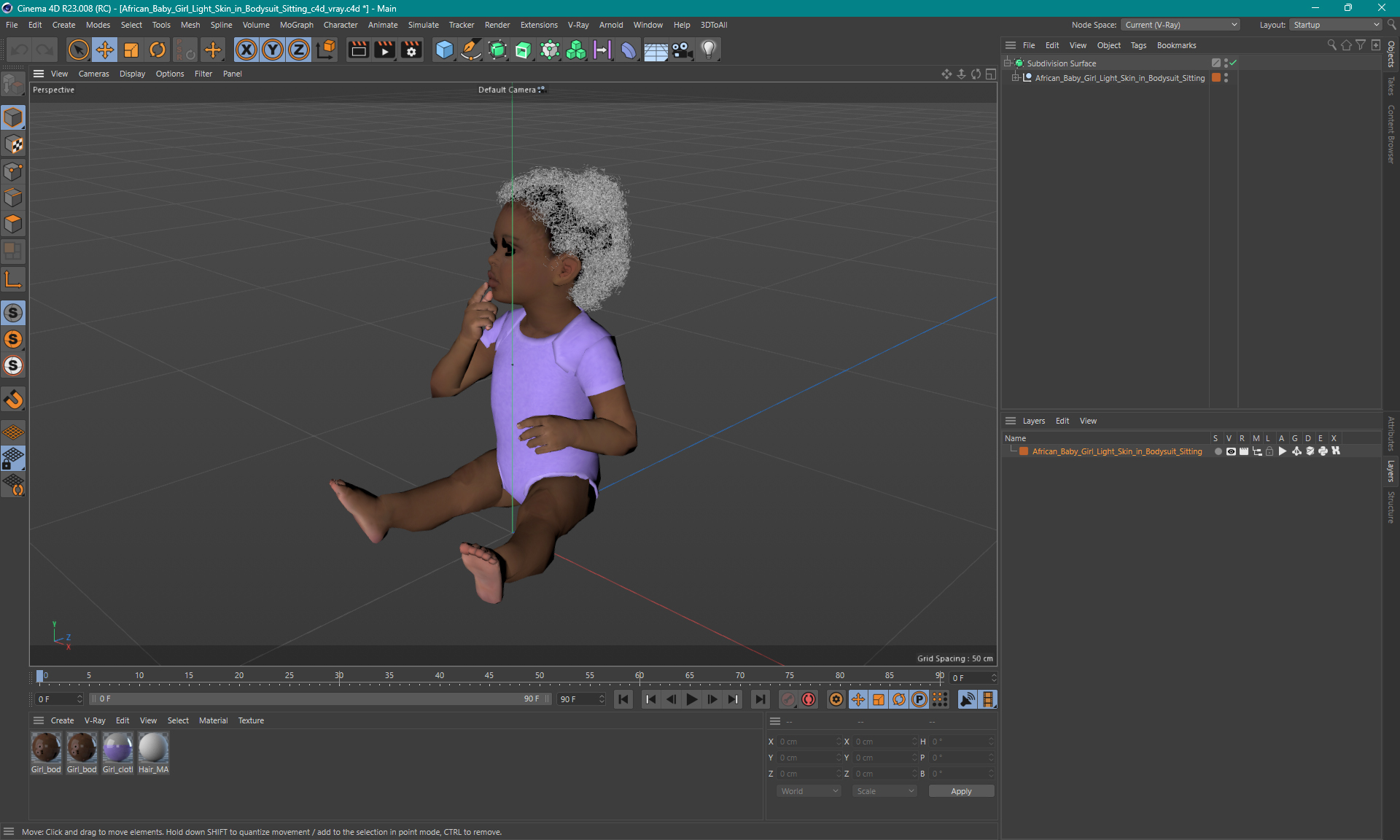Screen dimensions: 1400x840
Task: Select the Move tool in top toolbar
Action: 105,50
